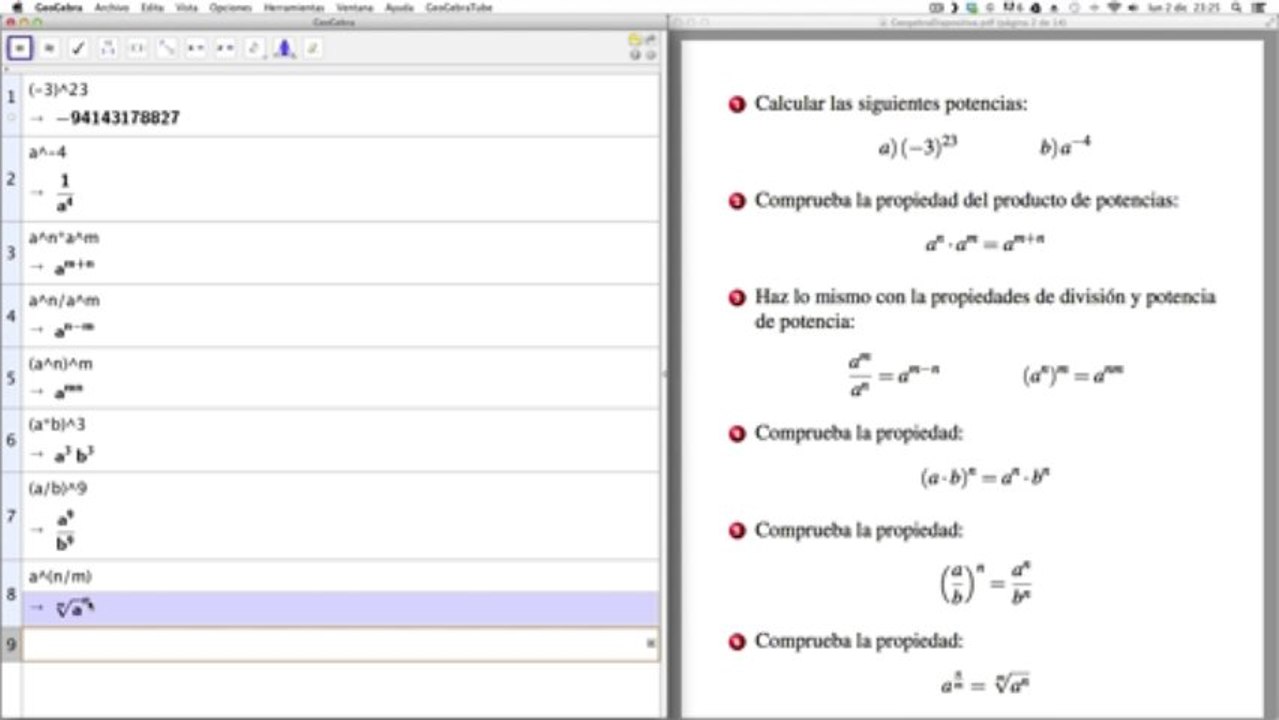Select row header number 6
This screenshot has width=1279, height=720.
pyautogui.click(x=12, y=440)
